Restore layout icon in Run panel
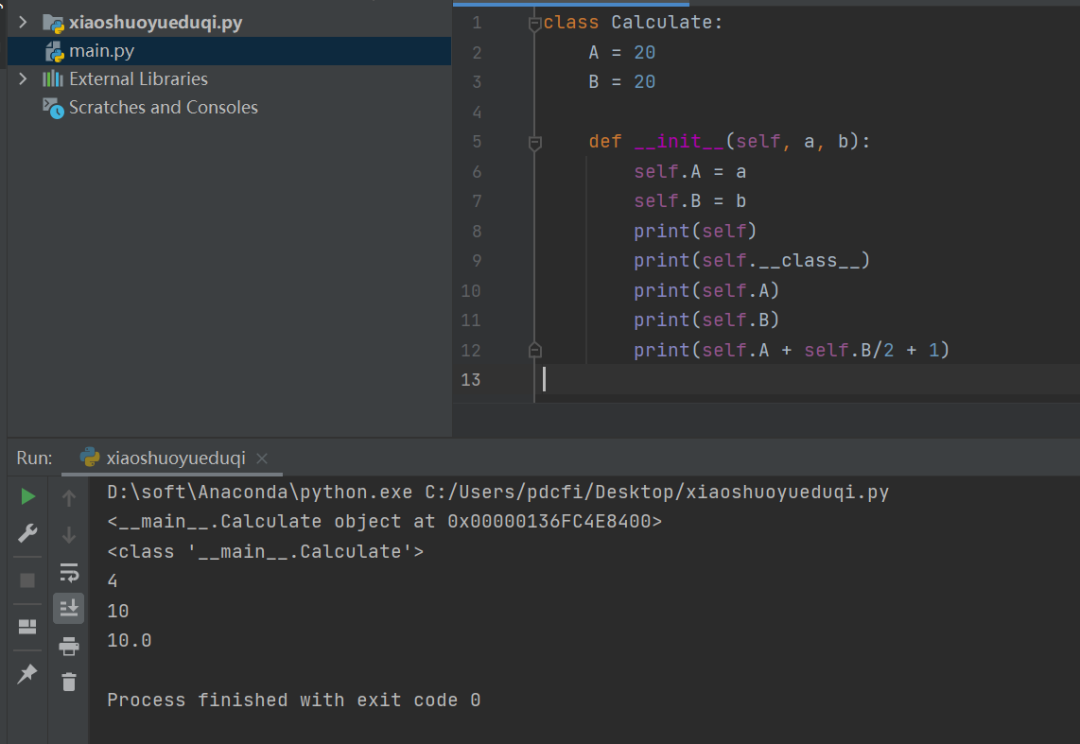 tap(28, 626)
